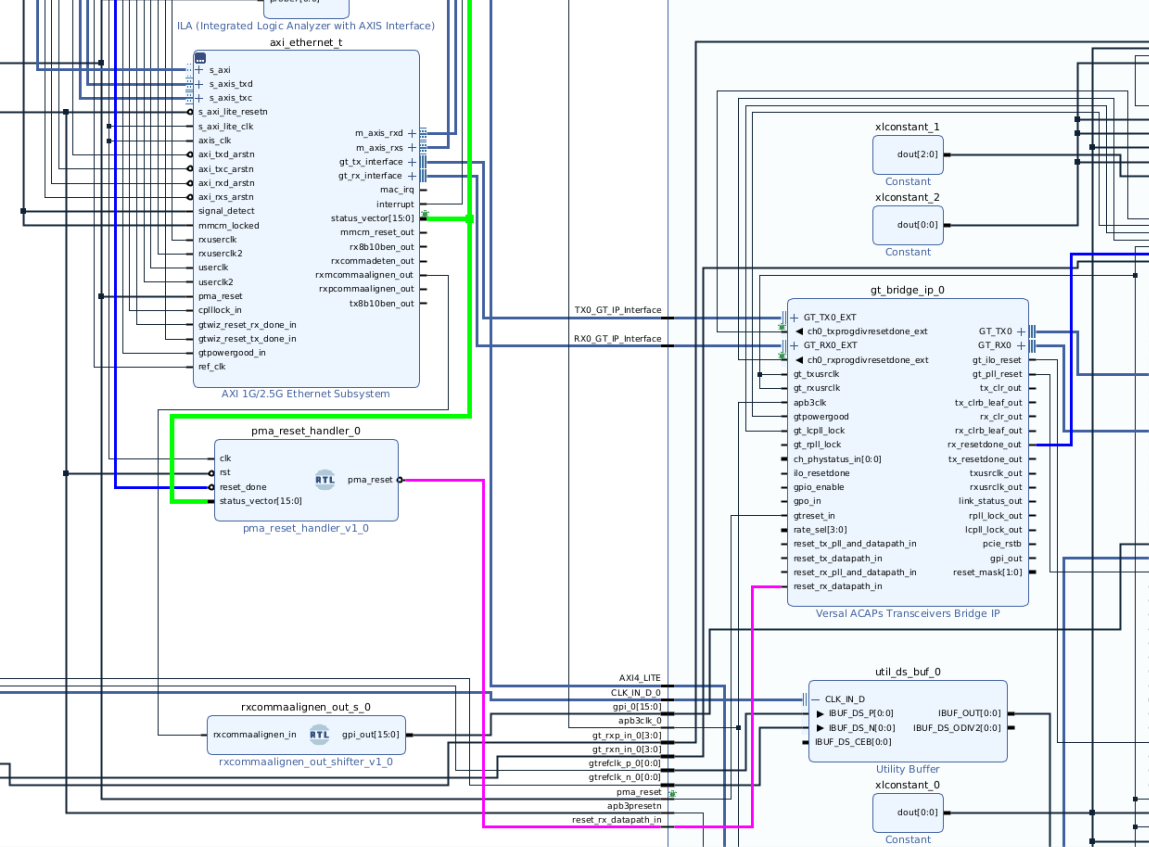Click the RTL icon in rxcommaalignen_out_s_0 block

[319, 735]
